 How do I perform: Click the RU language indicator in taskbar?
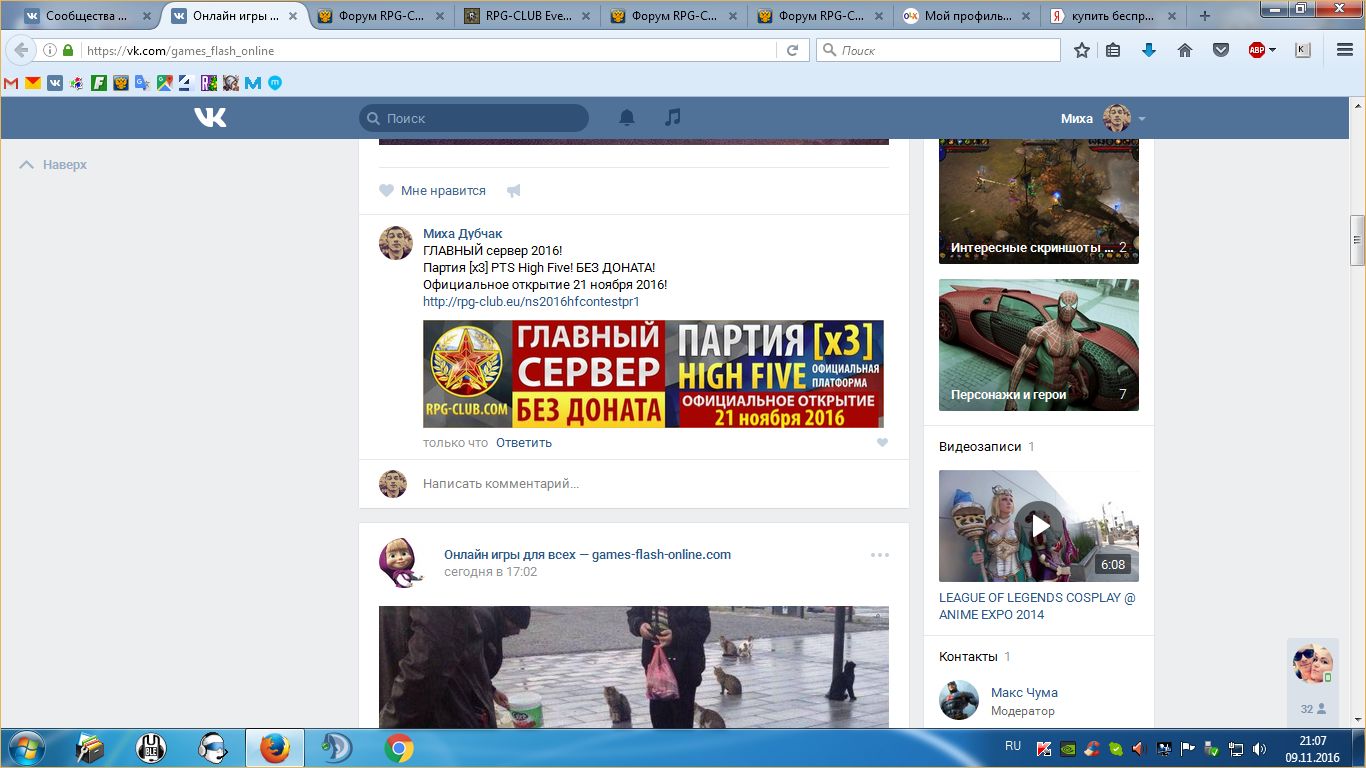pos(1013,747)
